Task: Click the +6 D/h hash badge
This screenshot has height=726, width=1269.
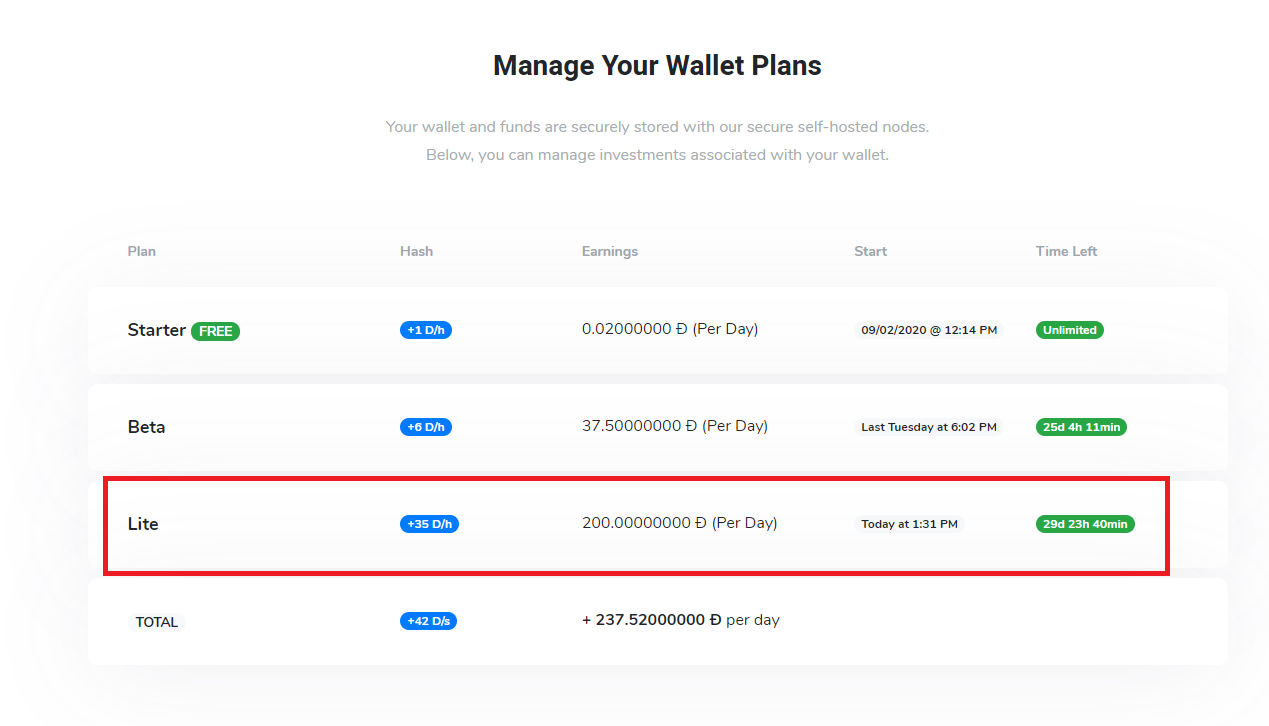Action: point(426,427)
